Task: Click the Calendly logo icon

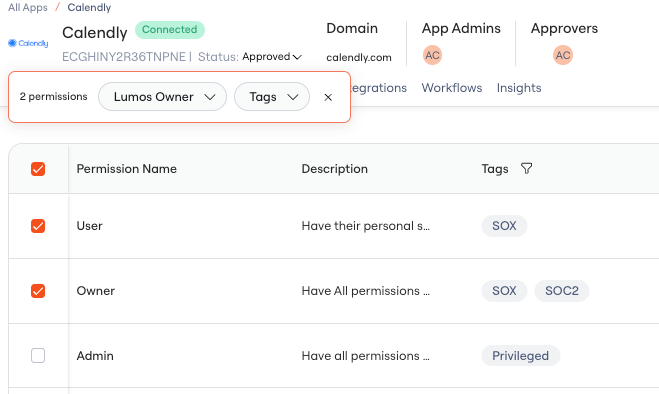Action: click(28, 43)
